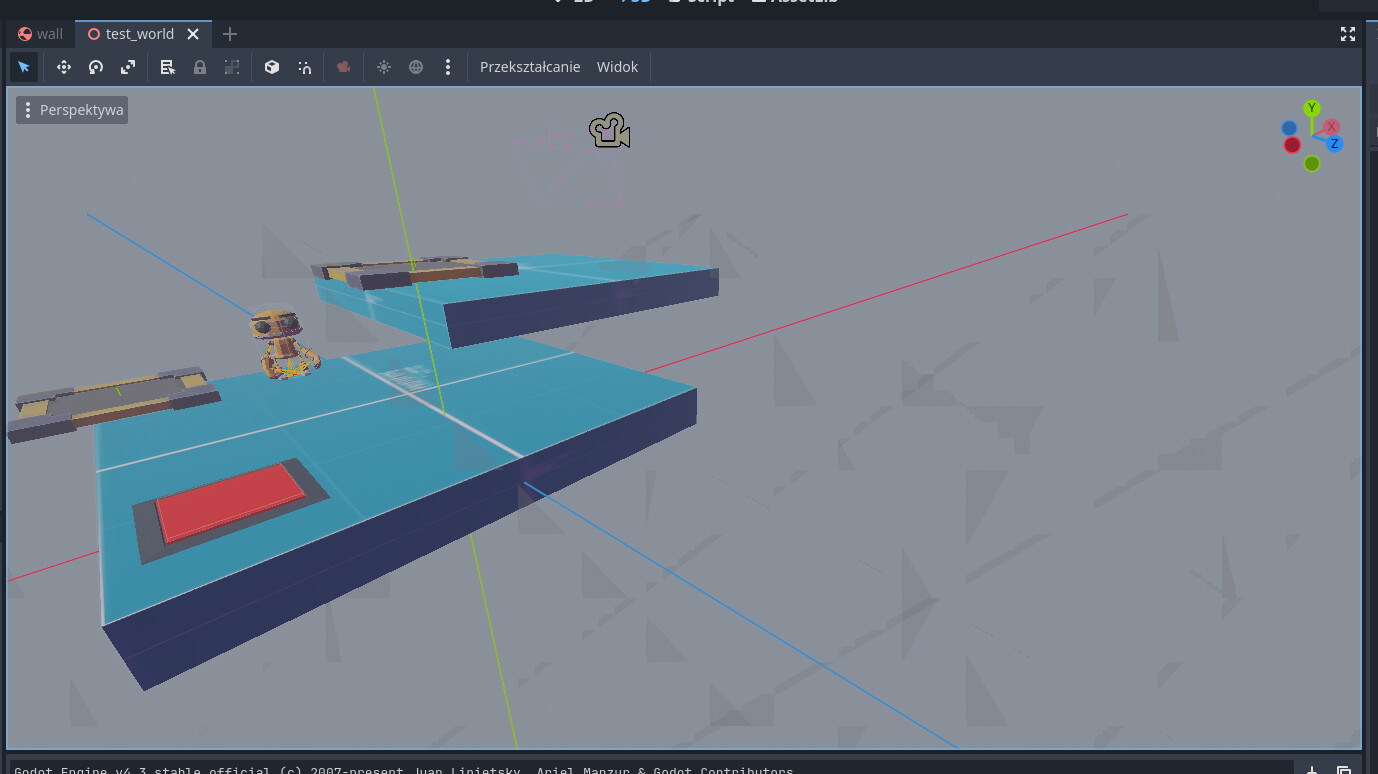The image size is (1378, 774).
Task: Open sun and environment settings three-dot menu
Action: [448, 67]
